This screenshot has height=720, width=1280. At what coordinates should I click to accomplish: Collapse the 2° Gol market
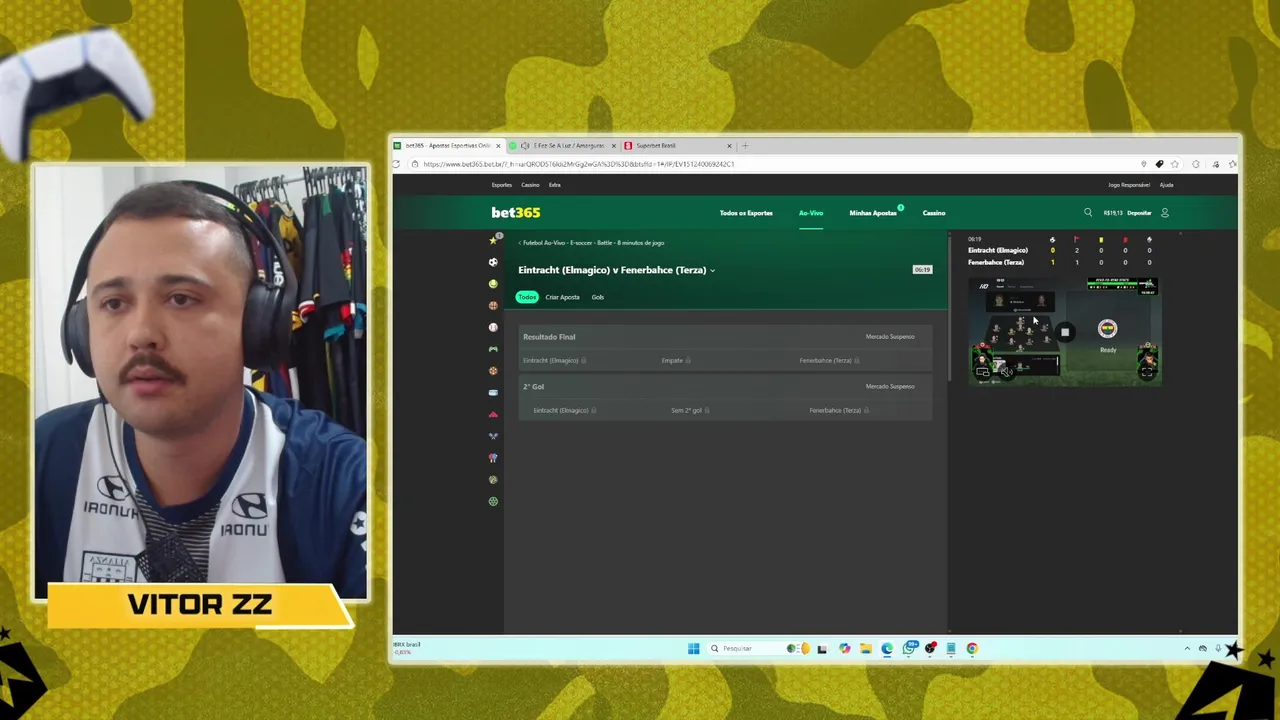725,386
